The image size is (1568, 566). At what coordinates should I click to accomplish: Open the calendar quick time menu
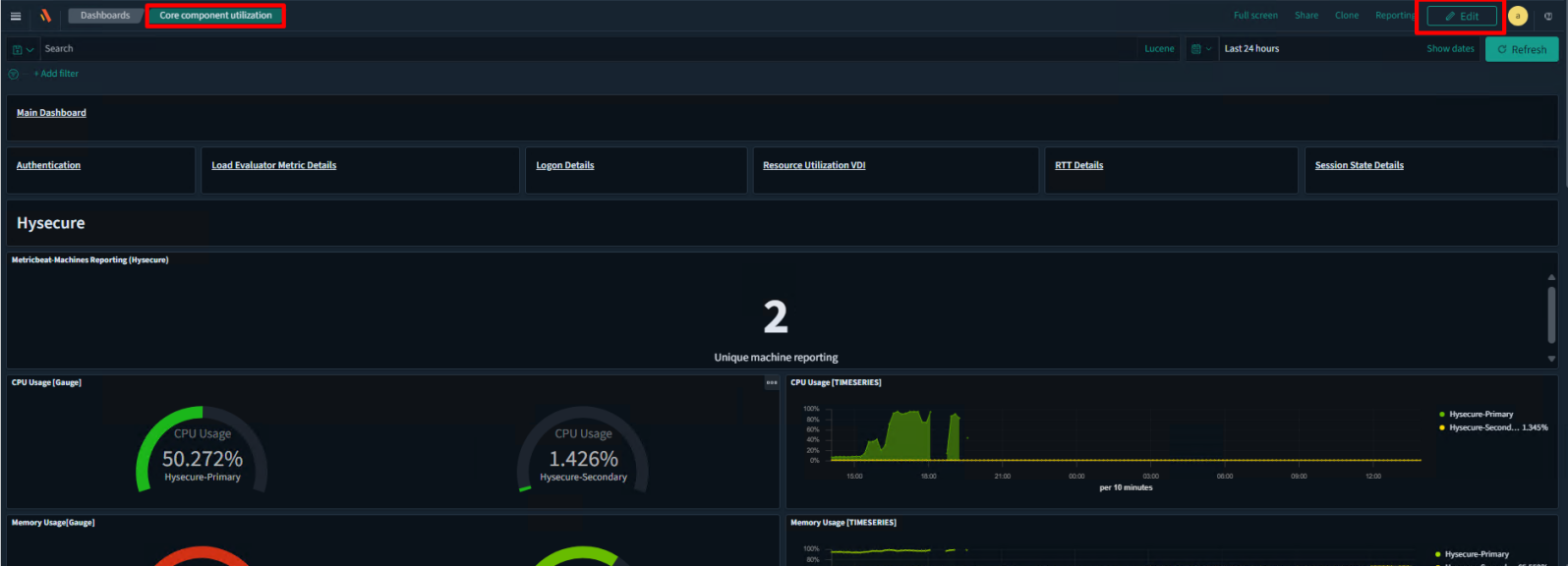coord(1201,49)
